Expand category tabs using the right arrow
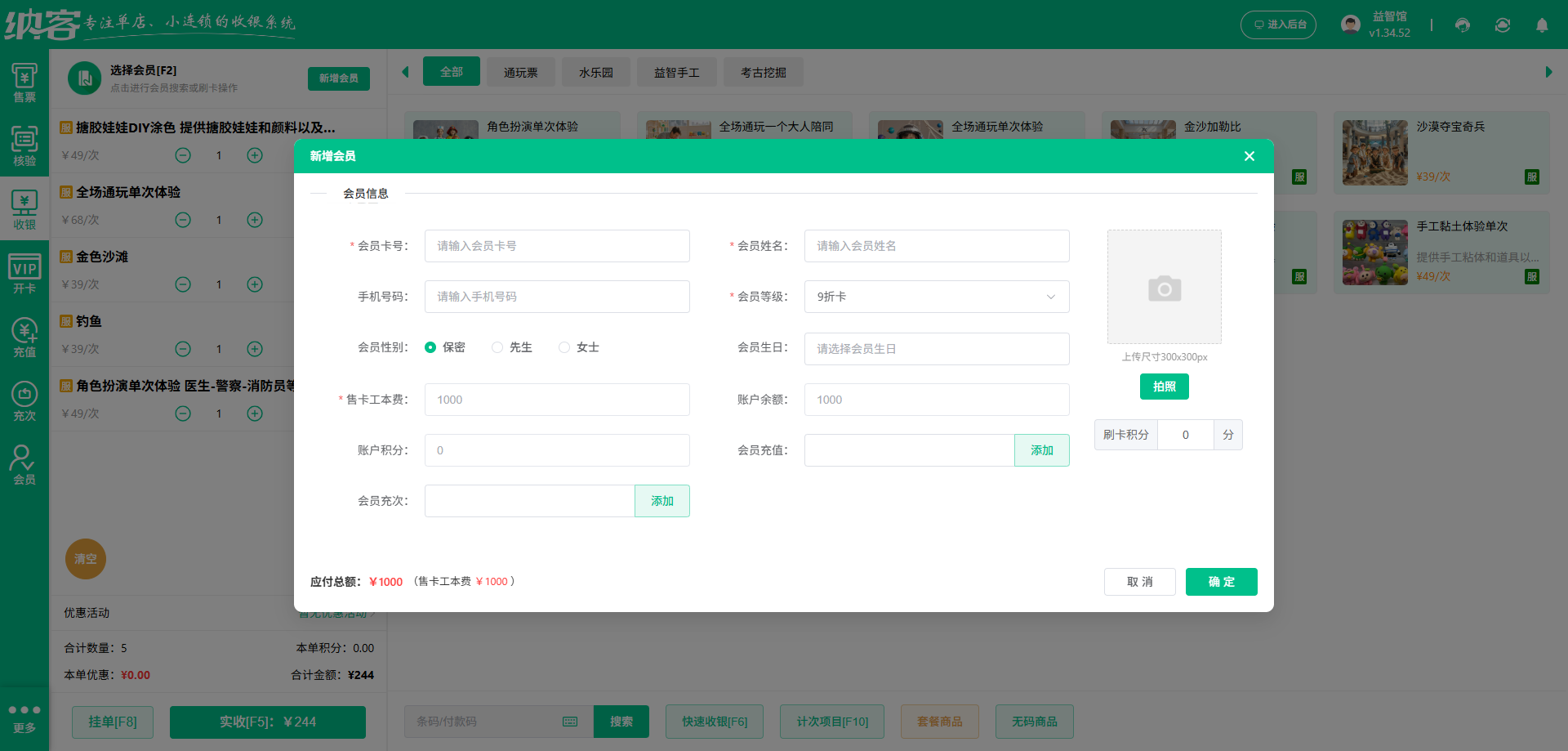The height and width of the screenshot is (751, 1568). click(1548, 72)
